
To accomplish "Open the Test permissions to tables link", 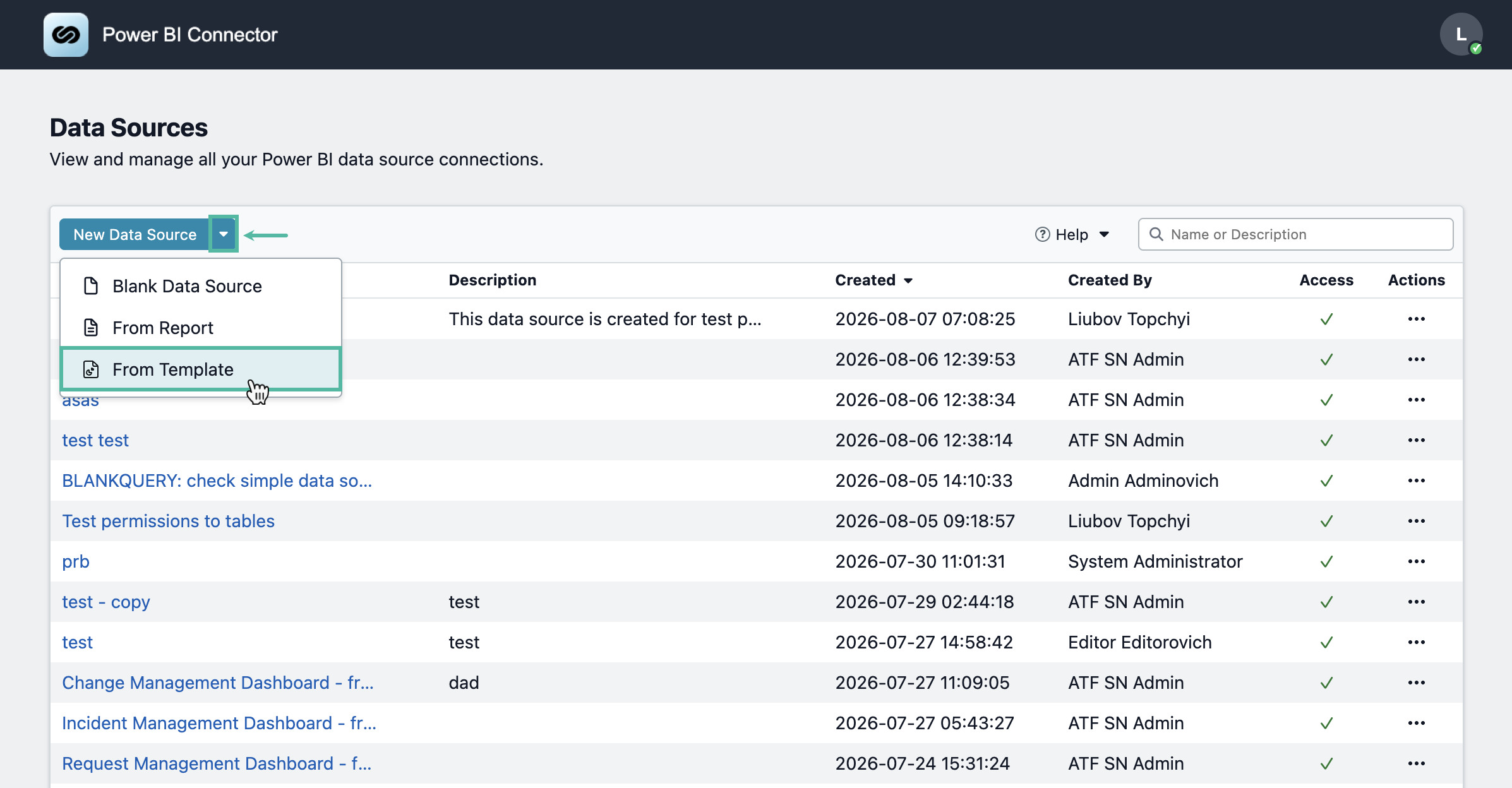I will click(x=168, y=521).
